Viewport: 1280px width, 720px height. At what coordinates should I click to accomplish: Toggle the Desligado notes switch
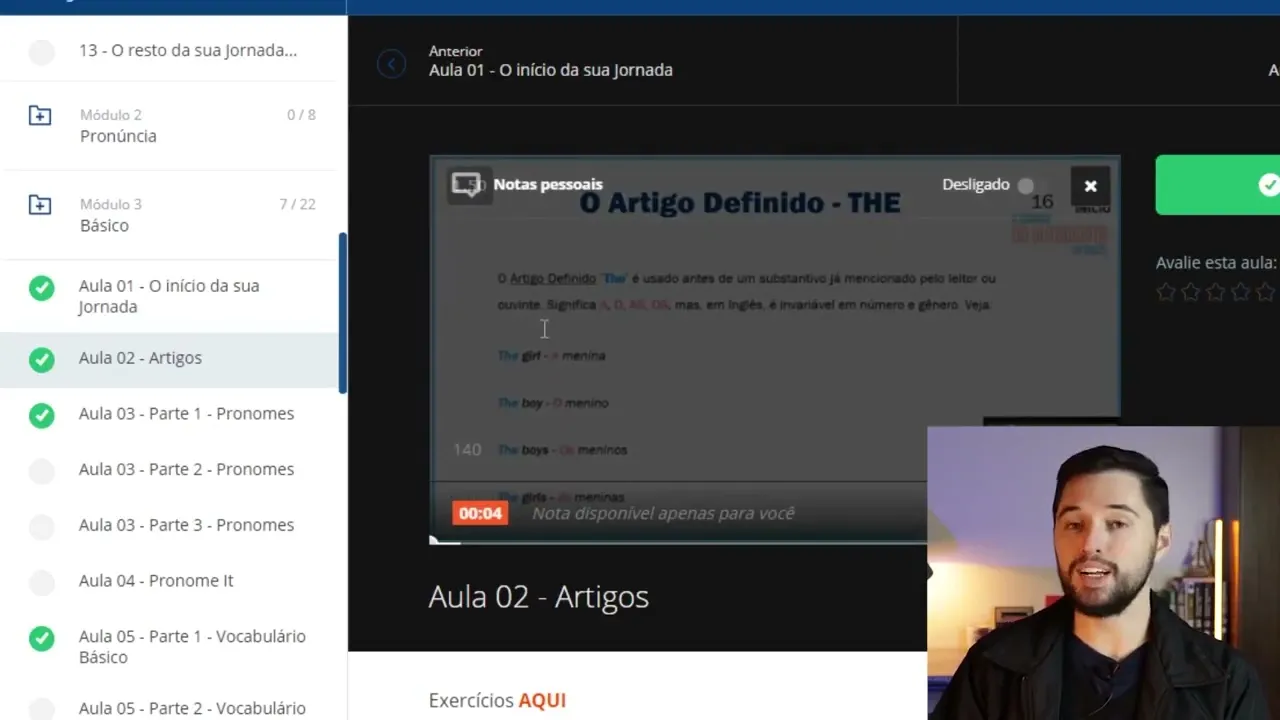pyautogui.click(x=1026, y=185)
